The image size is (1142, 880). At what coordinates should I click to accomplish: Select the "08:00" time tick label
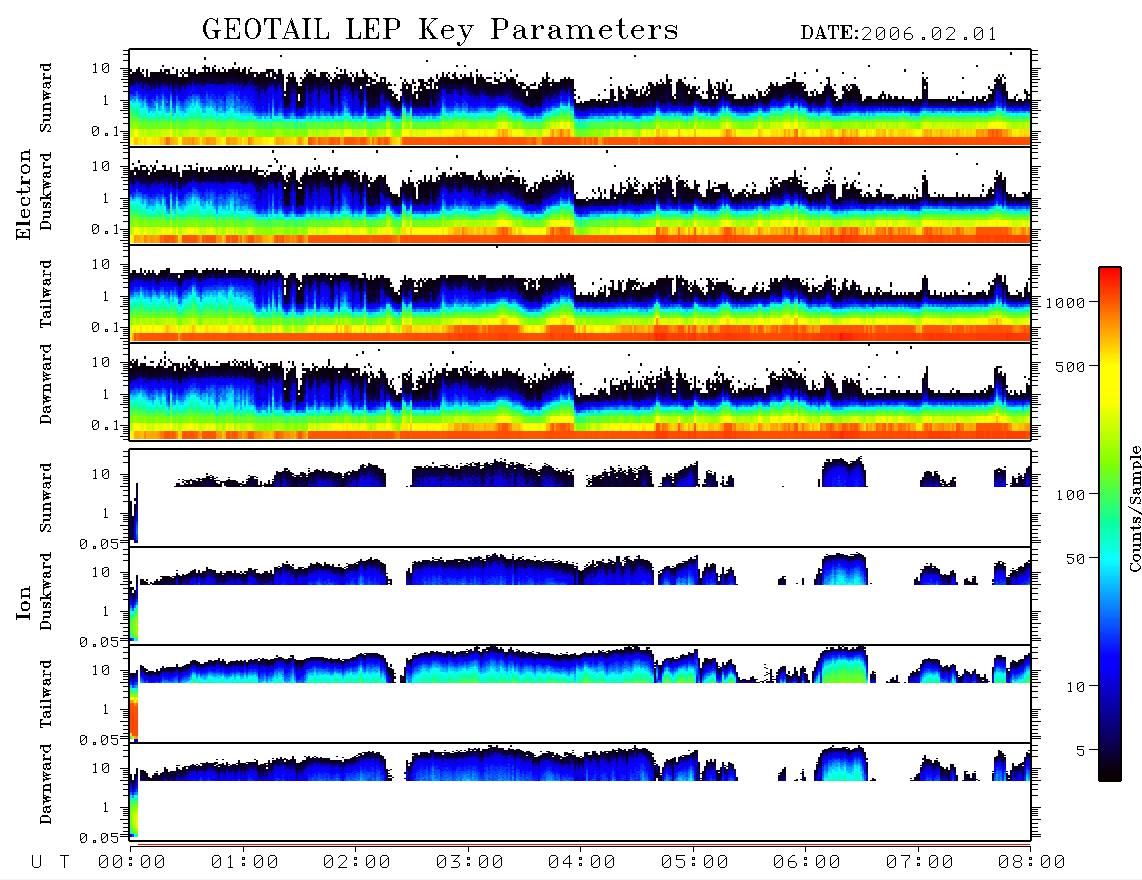(1031, 863)
